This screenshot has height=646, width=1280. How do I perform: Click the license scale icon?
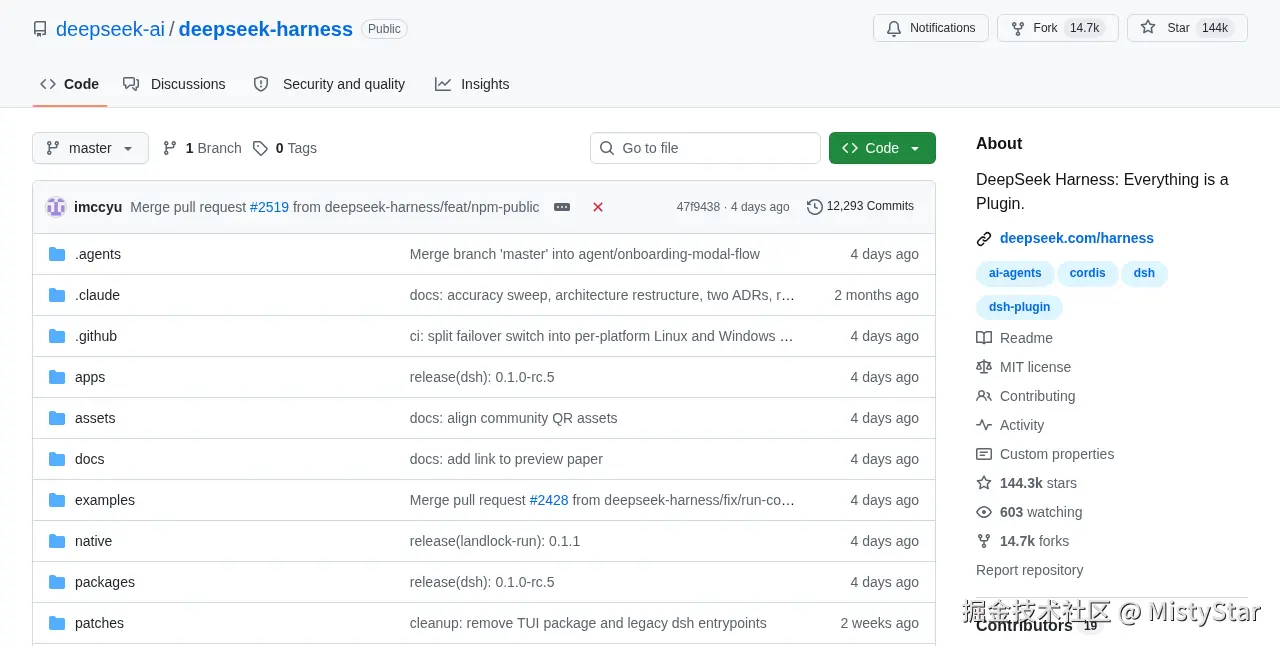[x=984, y=367]
